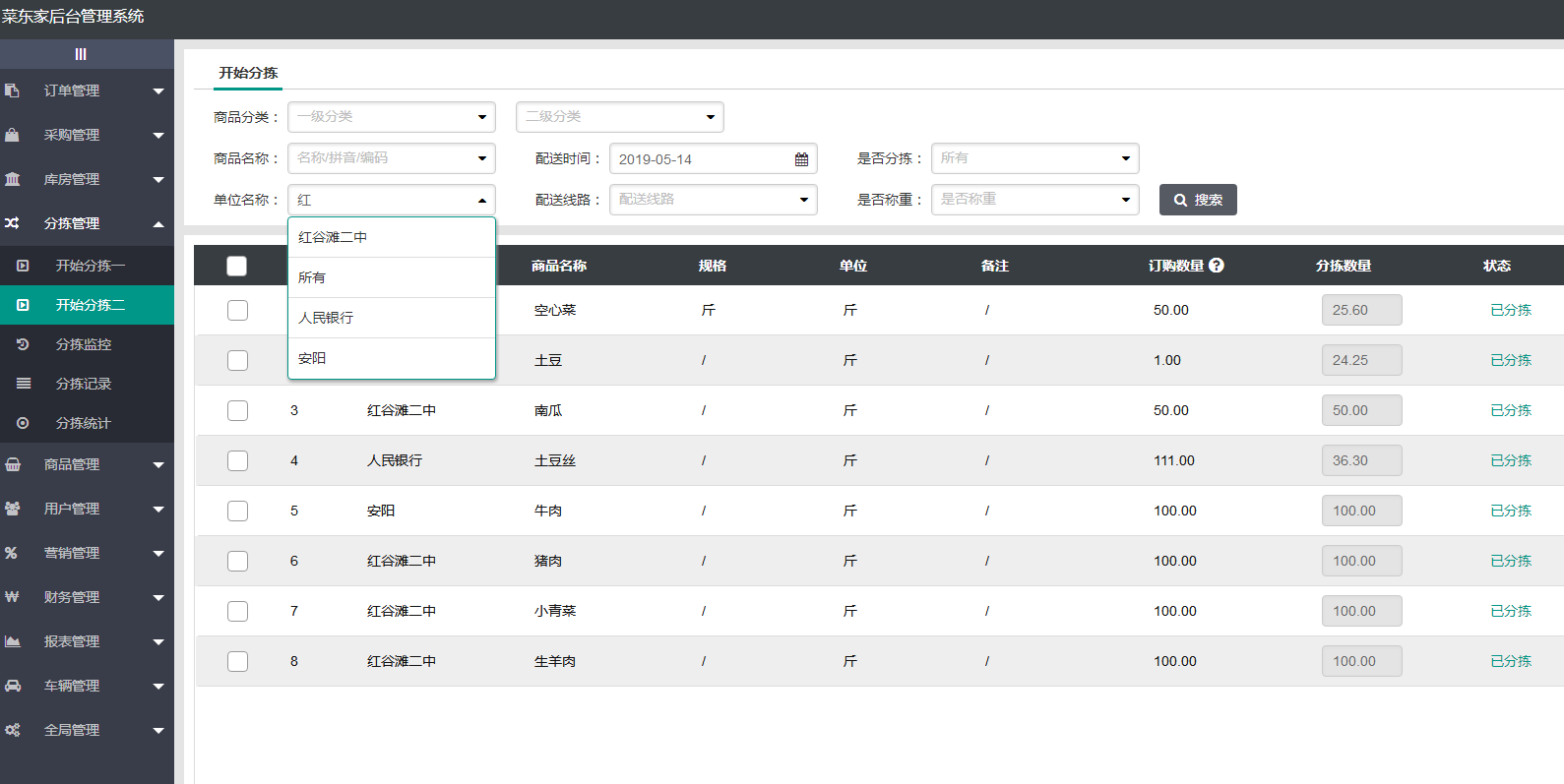This screenshot has width=1564, height=784.
Task: Click the 全局管理 gears icon
Action: tap(12, 730)
